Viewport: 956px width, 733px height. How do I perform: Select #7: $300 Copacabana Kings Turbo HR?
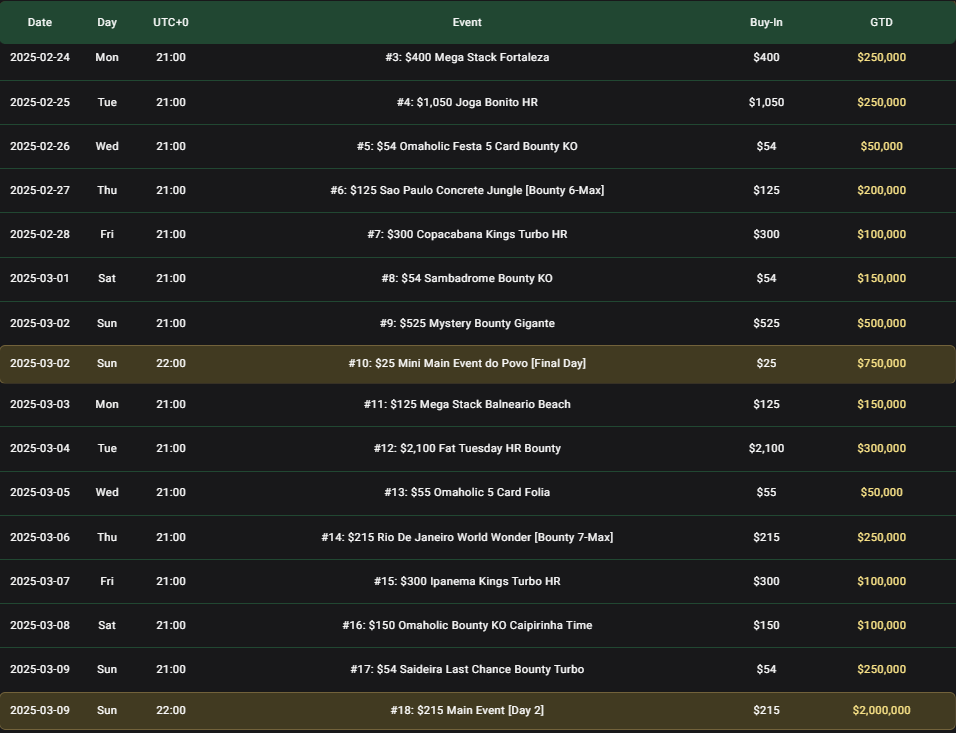467,234
